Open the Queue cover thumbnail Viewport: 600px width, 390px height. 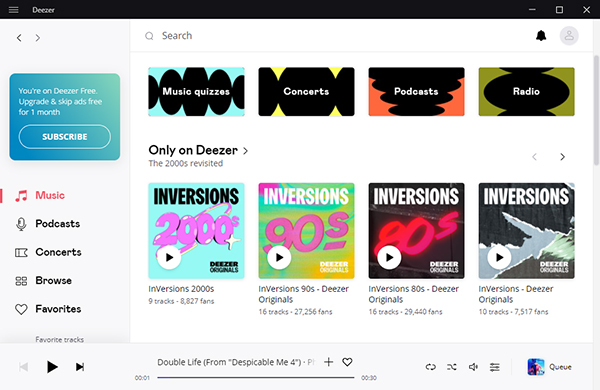(536, 367)
